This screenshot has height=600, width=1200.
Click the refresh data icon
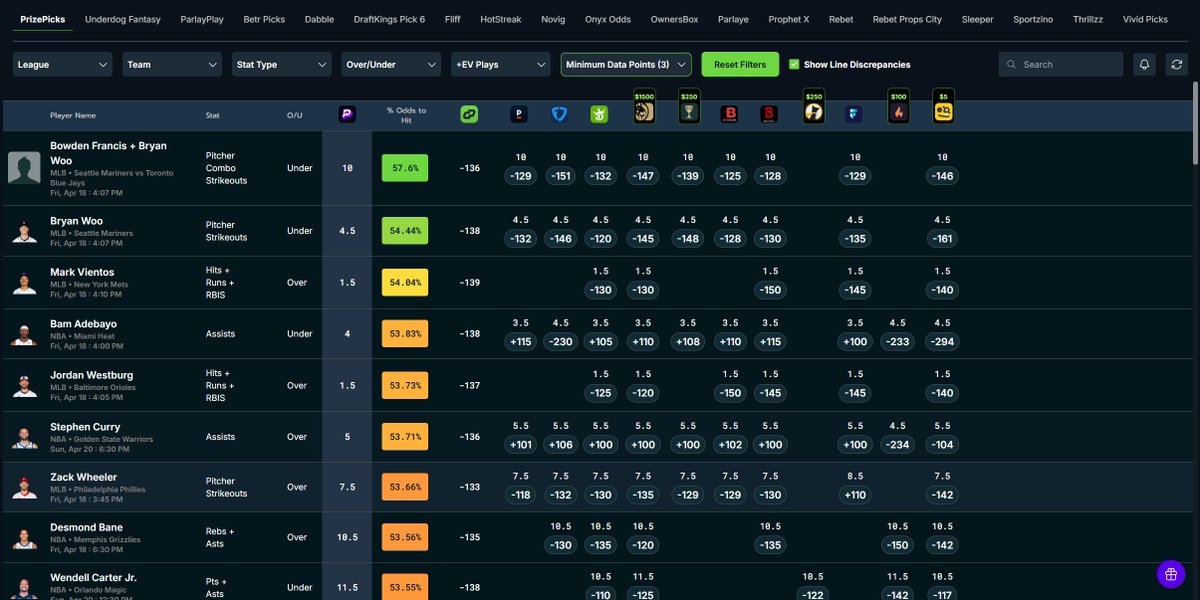click(1177, 64)
